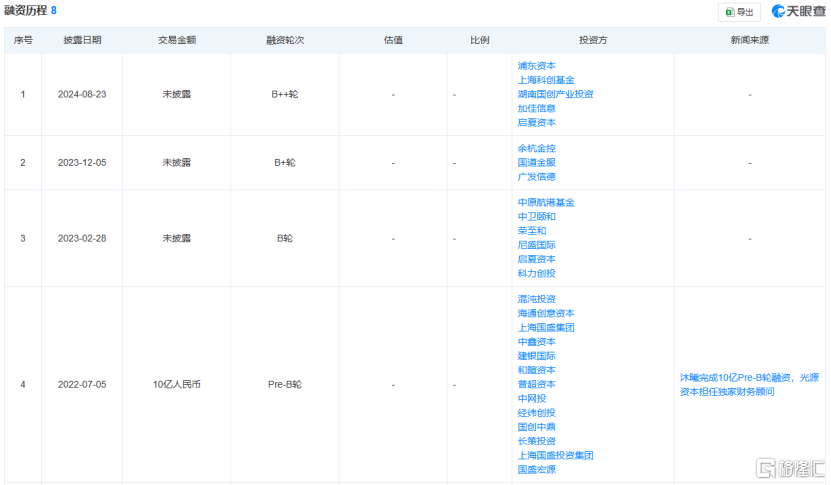Click the 投资方 column header
This screenshot has width=831, height=485.
(593, 40)
